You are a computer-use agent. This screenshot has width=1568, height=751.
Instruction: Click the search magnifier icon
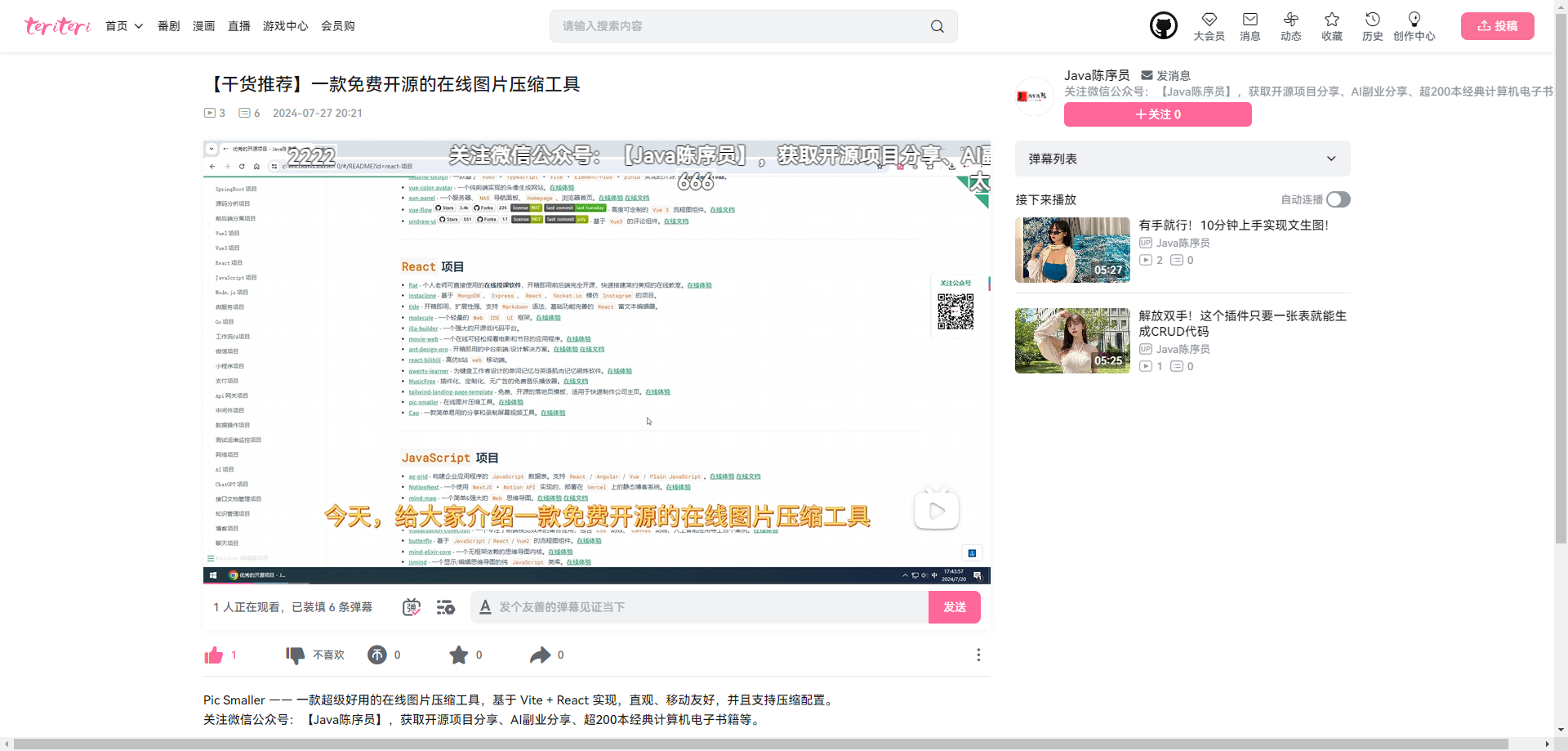click(938, 26)
